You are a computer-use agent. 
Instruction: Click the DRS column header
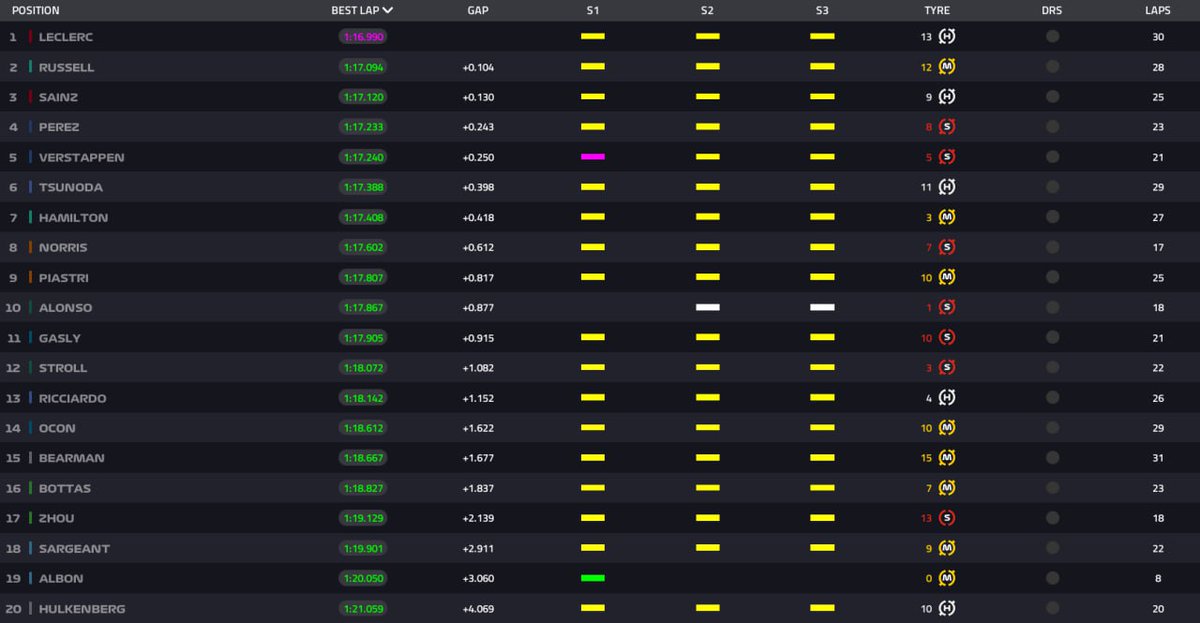point(1052,11)
